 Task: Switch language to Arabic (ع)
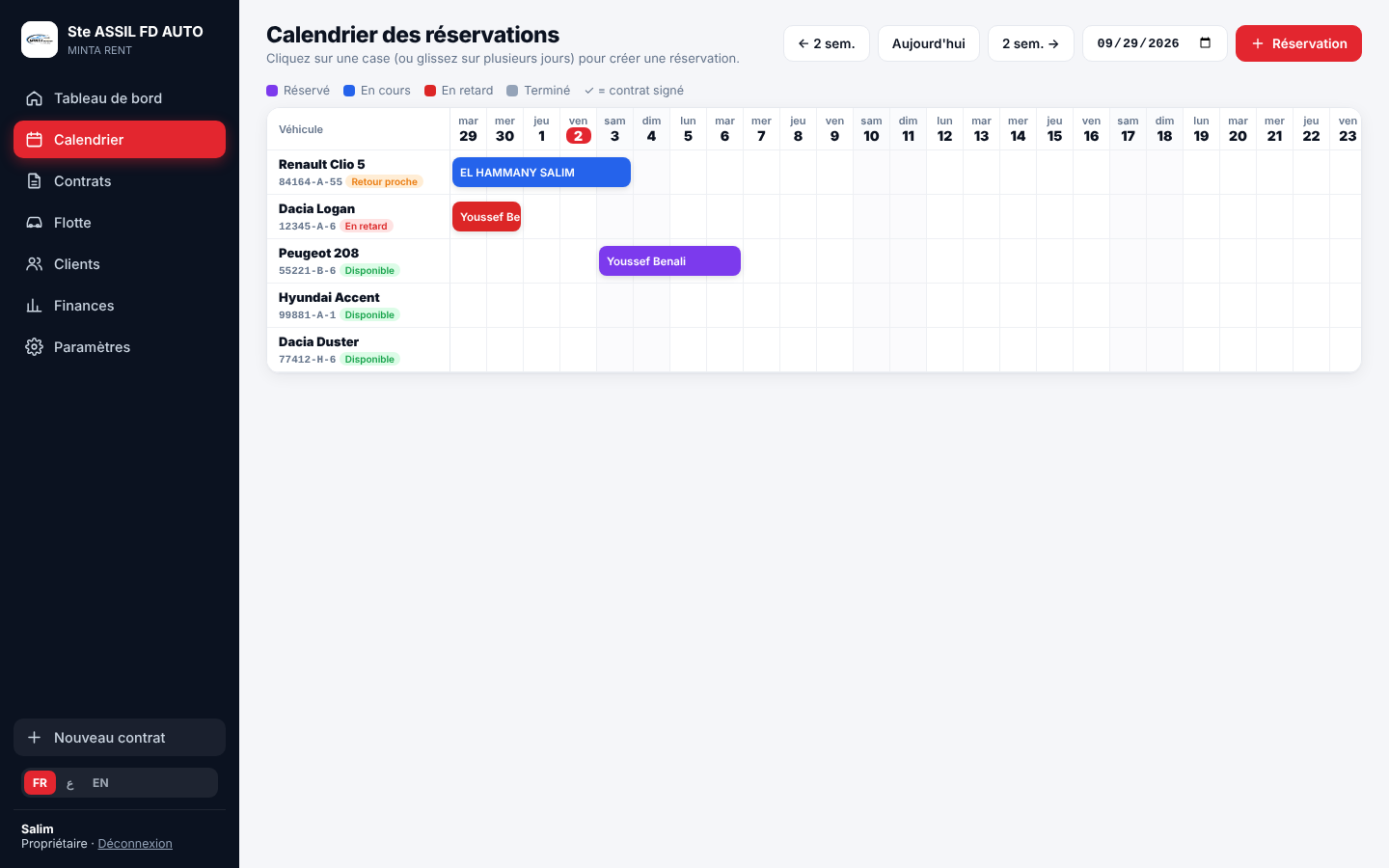point(70,783)
